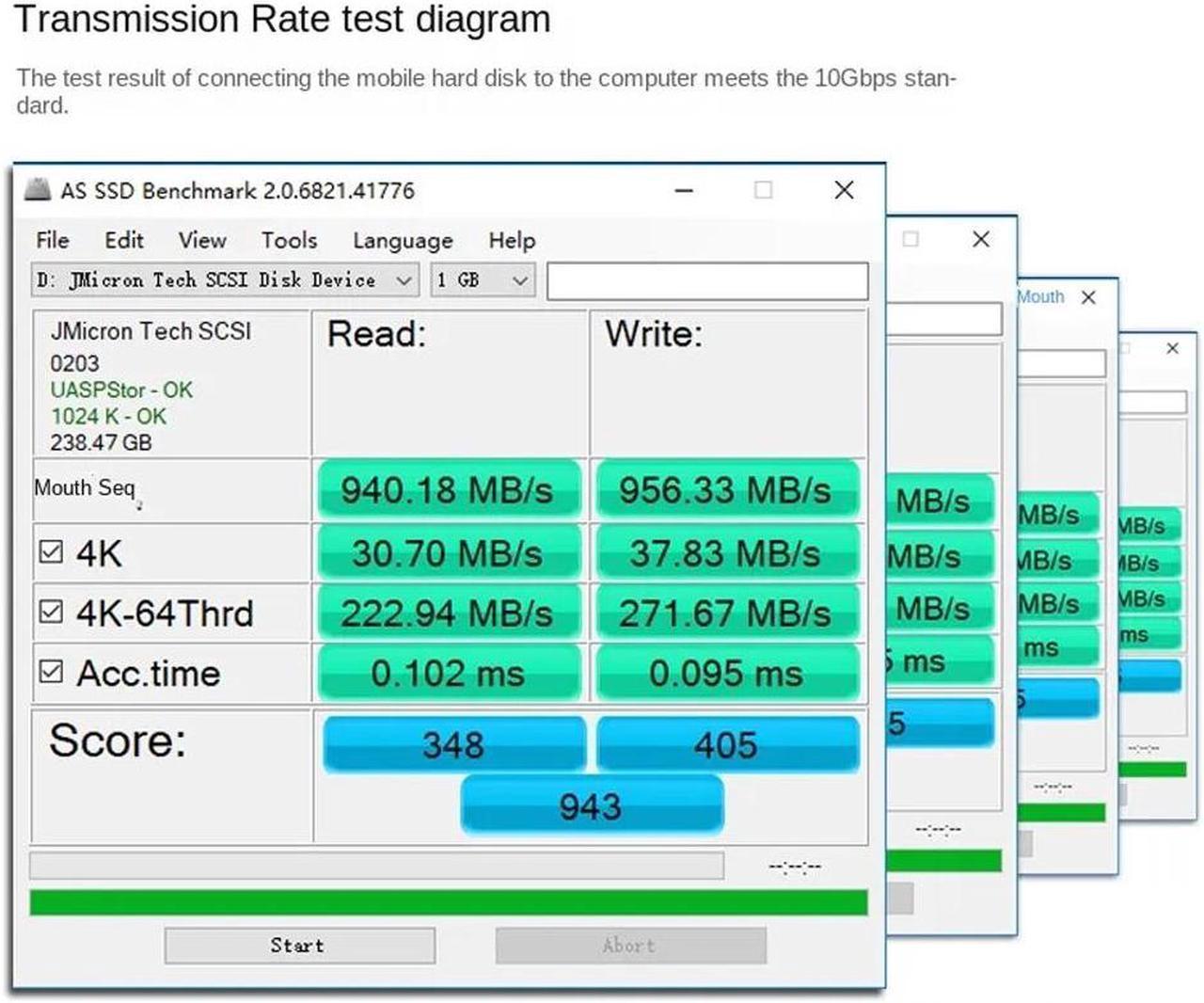The width and height of the screenshot is (1204, 1003).
Task: Uncheck the 4K test checkbox
Action: tap(52, 551)
